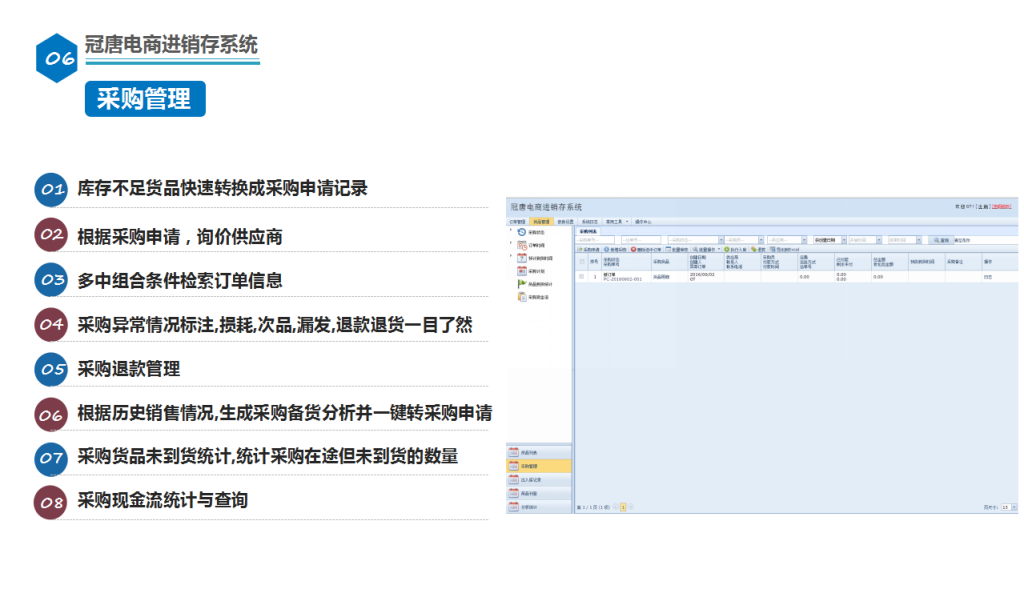This screenshot has width=1024, height=609.
Task: Click the export to Excel toolbar icon
Action: [x=773, y=249]
